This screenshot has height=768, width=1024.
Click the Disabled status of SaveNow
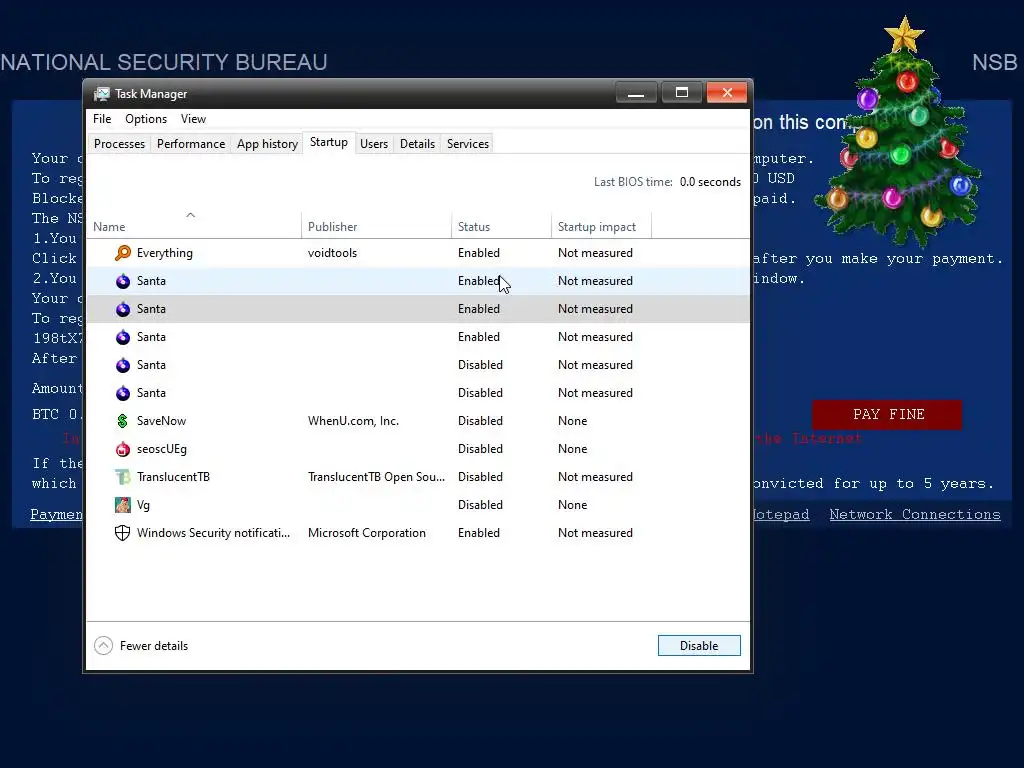pos(480,421)
